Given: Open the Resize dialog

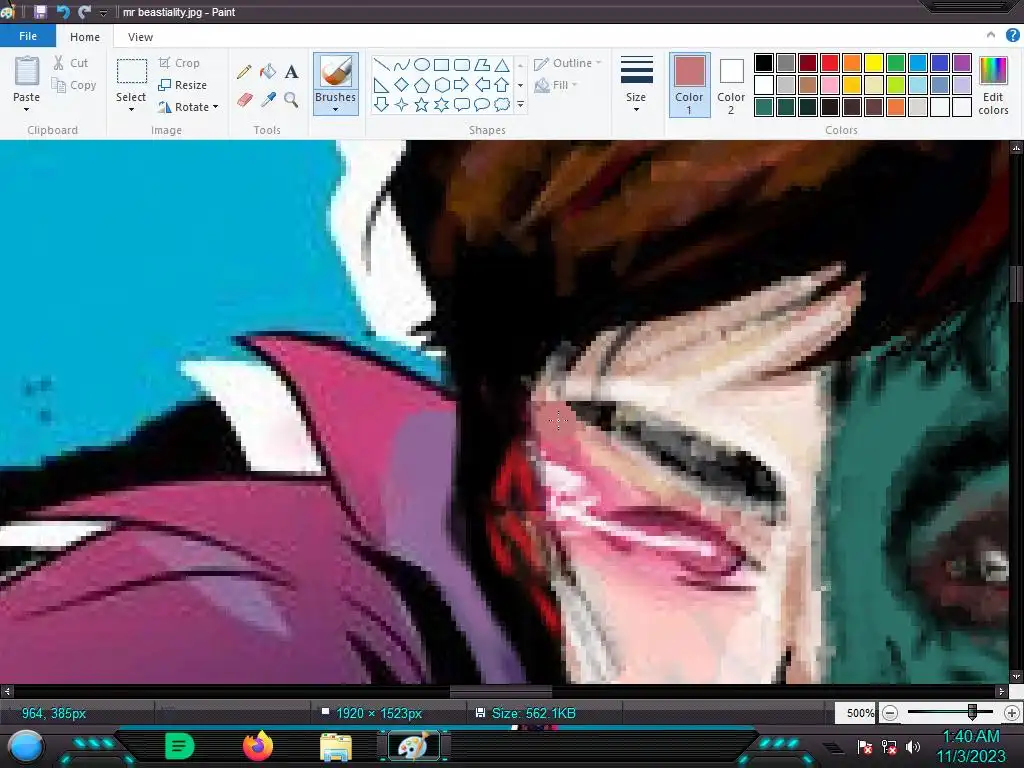Looking at the screenshot, I should tap(182, 85).
